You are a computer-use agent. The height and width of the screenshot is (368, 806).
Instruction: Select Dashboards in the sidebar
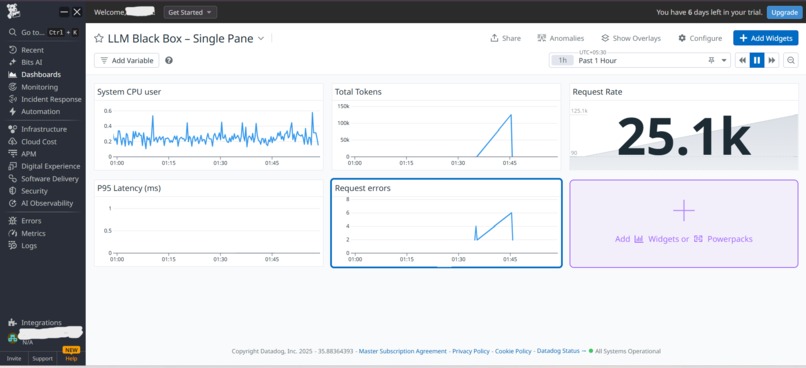tap(41, 75)
